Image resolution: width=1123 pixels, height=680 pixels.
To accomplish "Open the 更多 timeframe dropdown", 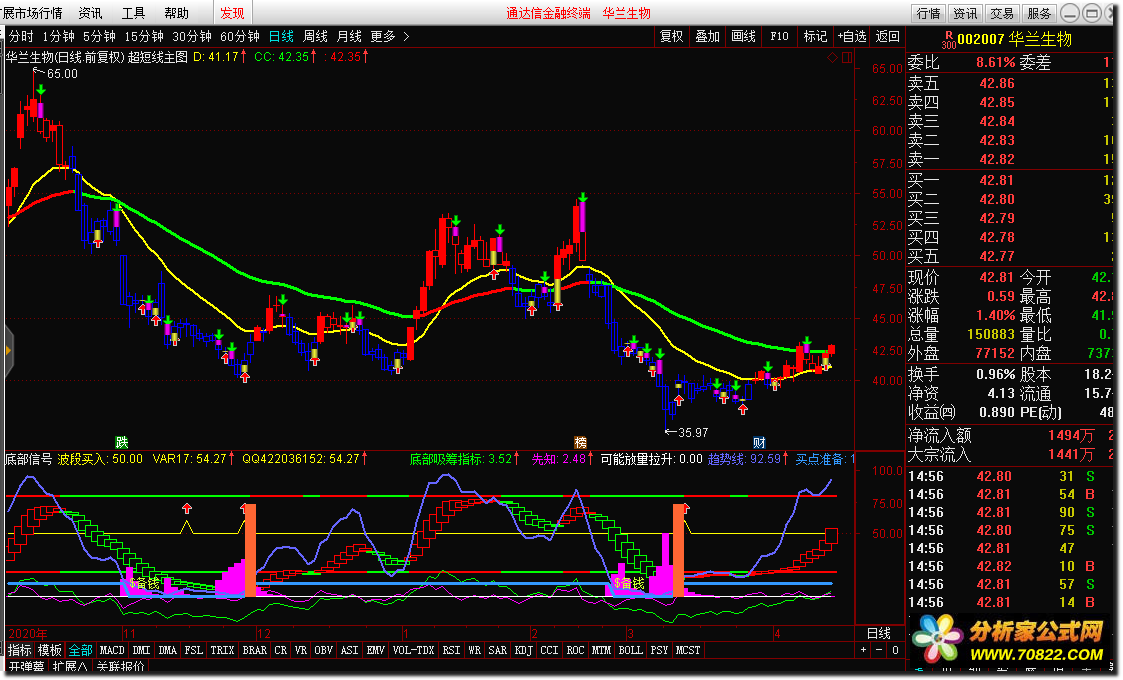I will [390, 36].
